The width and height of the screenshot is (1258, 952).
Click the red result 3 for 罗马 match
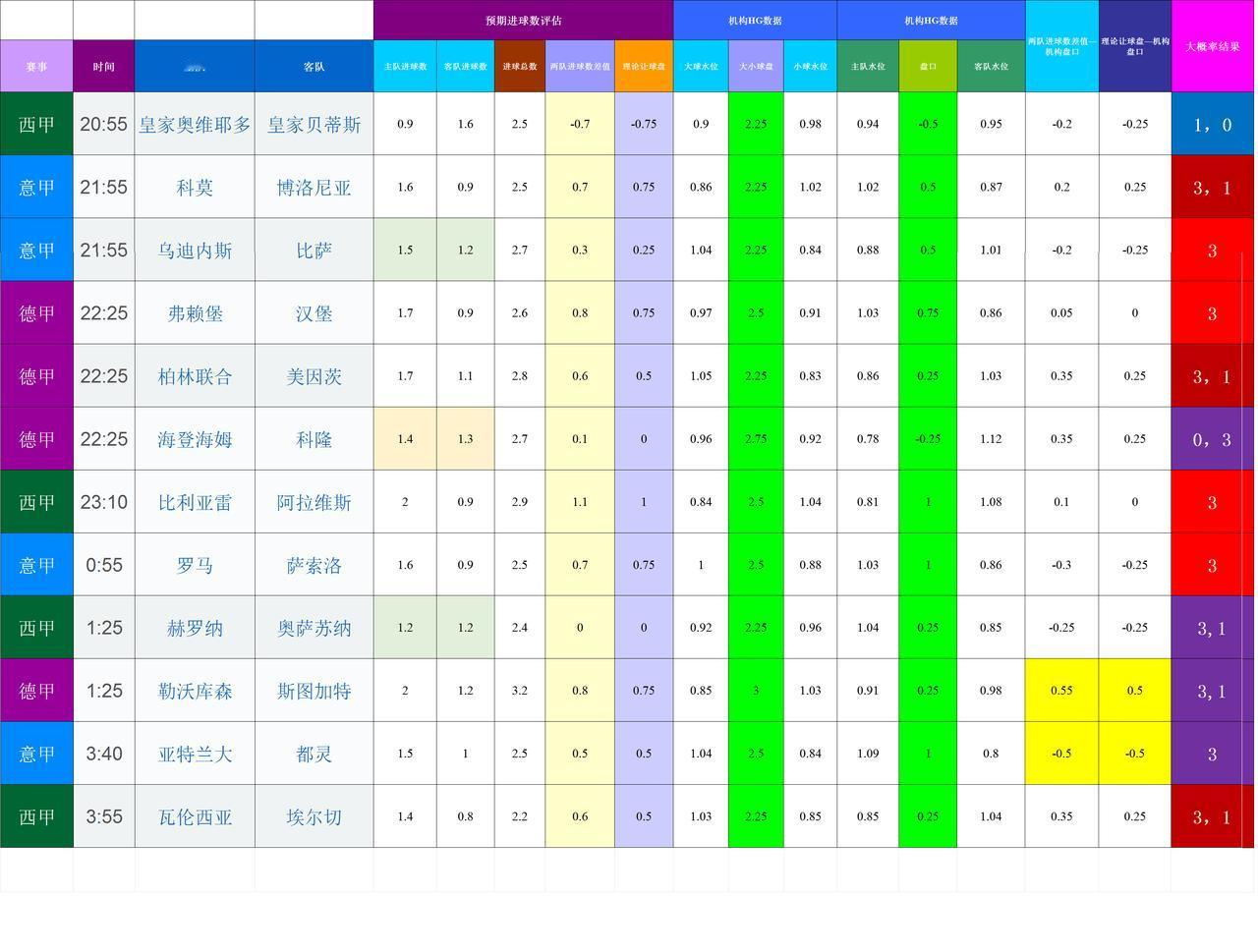(x=1212, y=565)
